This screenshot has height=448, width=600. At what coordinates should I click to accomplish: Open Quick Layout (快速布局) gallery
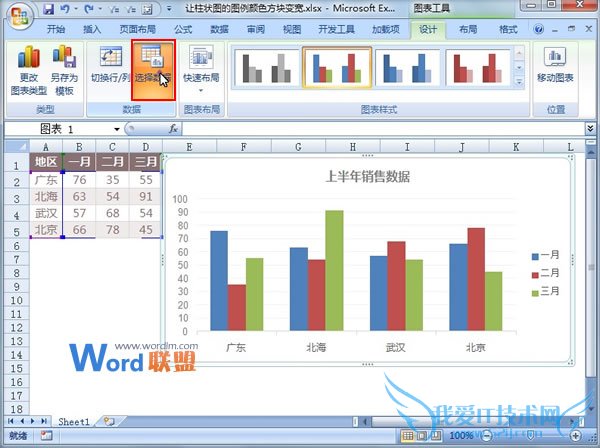tap(201, 69)
